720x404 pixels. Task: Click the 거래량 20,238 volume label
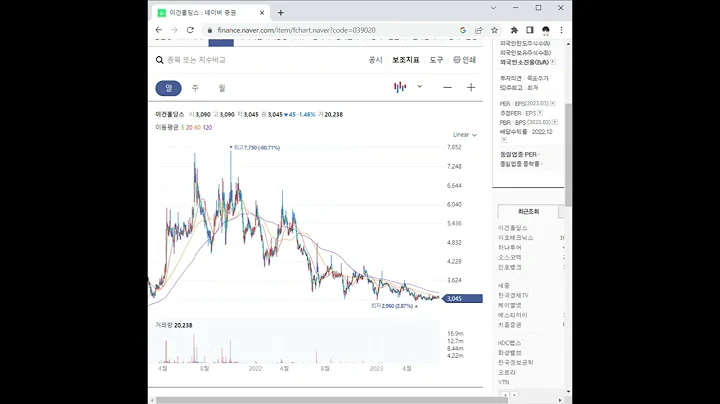[174, 325]
